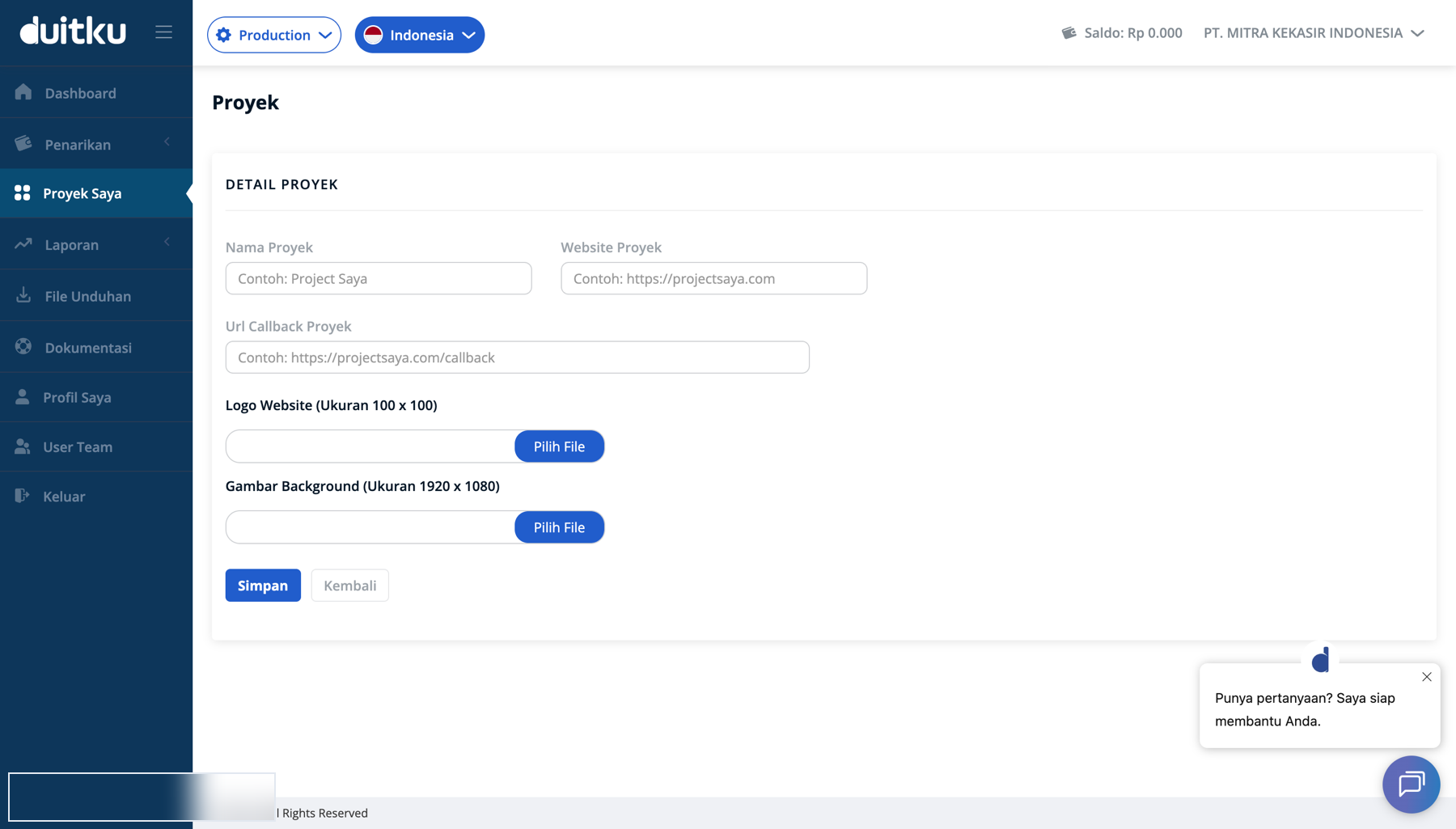
Task: Click the Penarikan wallet icon
Action: (x=23, y=143)
